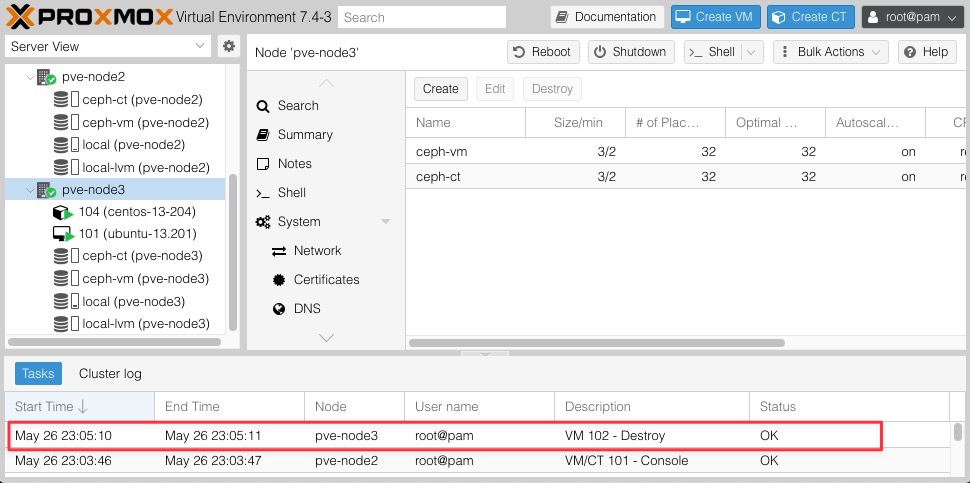Click the Documentation button
This screenshot has width=970, height=483.
607,17
